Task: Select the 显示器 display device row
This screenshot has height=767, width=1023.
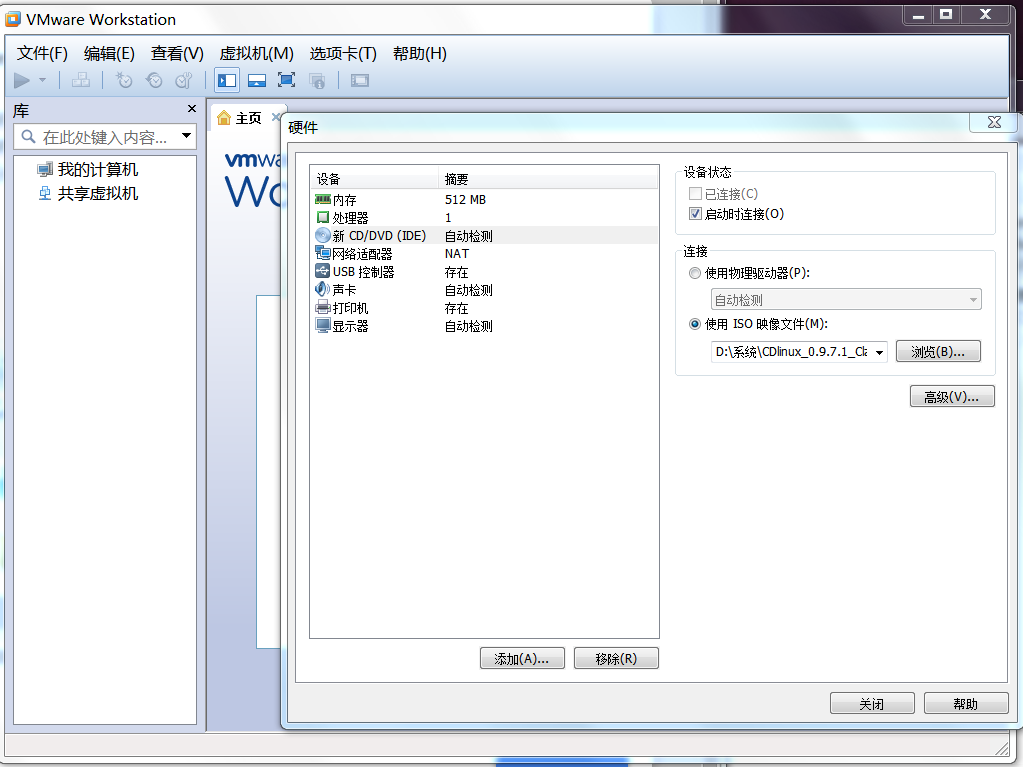Action: (484, 326)
